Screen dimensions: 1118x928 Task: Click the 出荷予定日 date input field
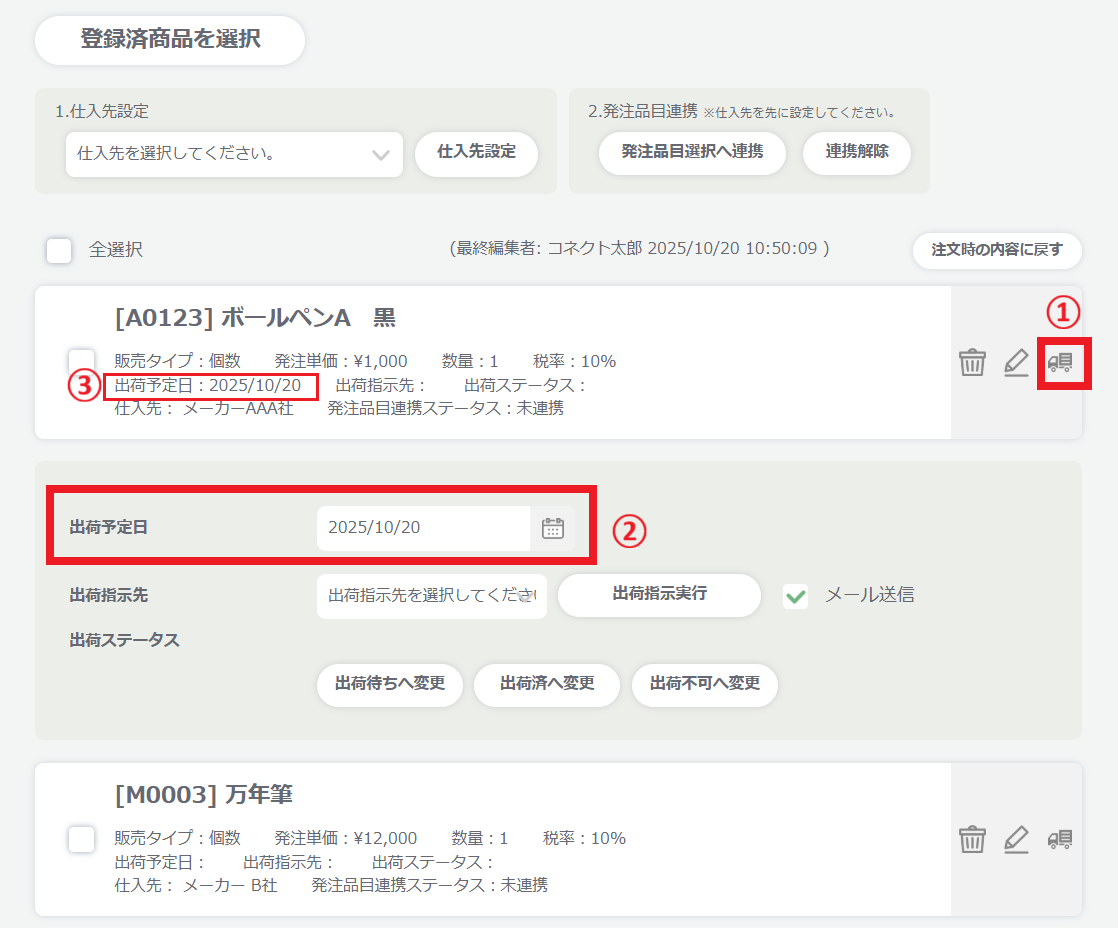tap(424, 528)
